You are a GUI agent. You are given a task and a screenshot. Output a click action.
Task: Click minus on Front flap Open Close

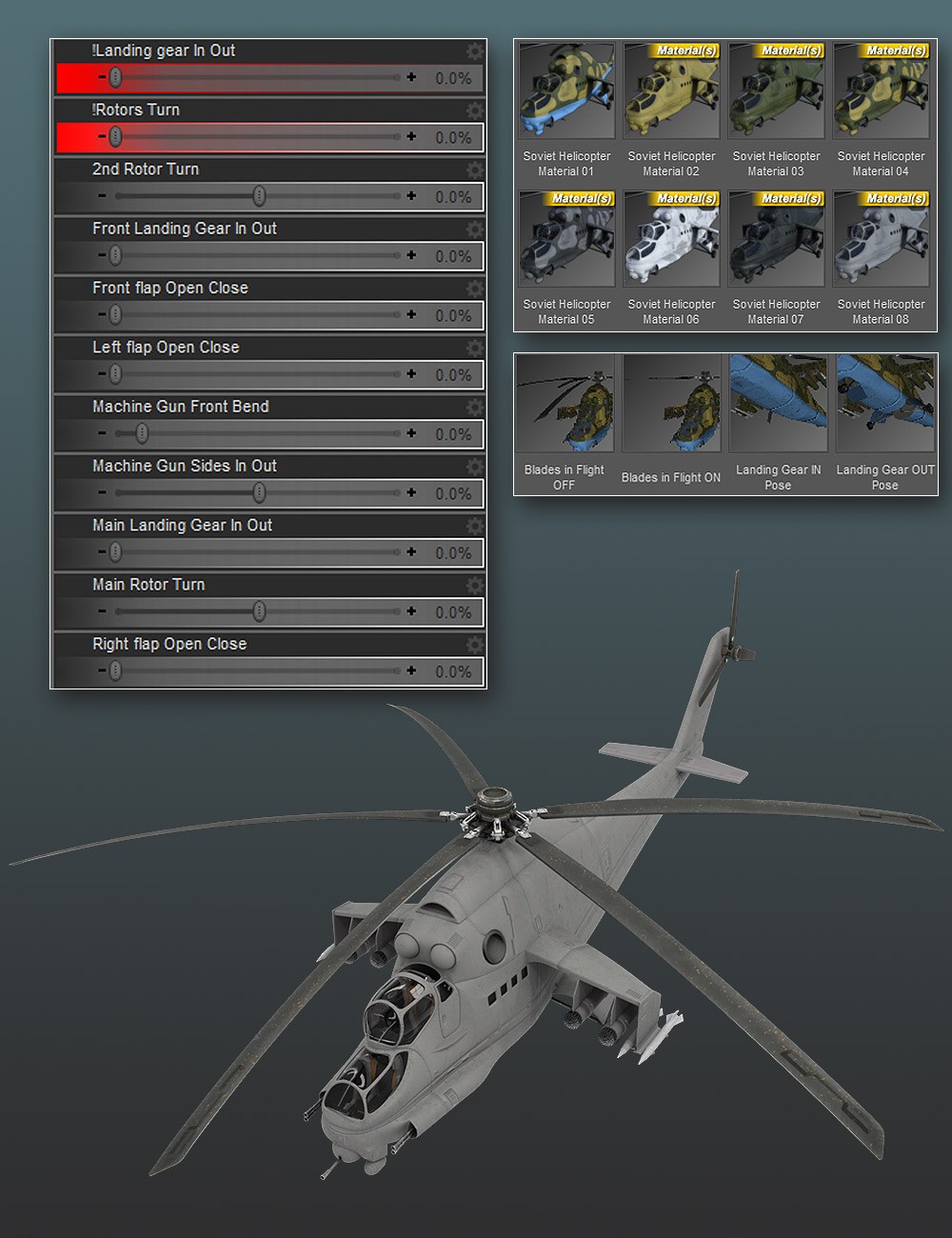tap(102, 314)
